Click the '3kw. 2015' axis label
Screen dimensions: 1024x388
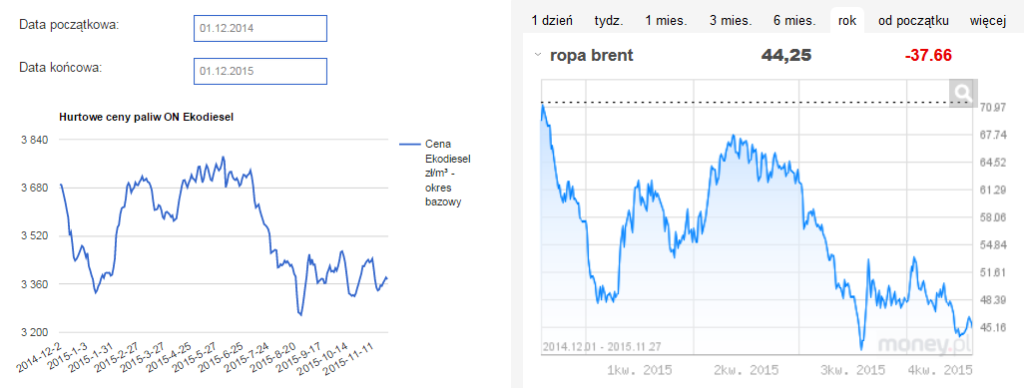click(854, 370)
